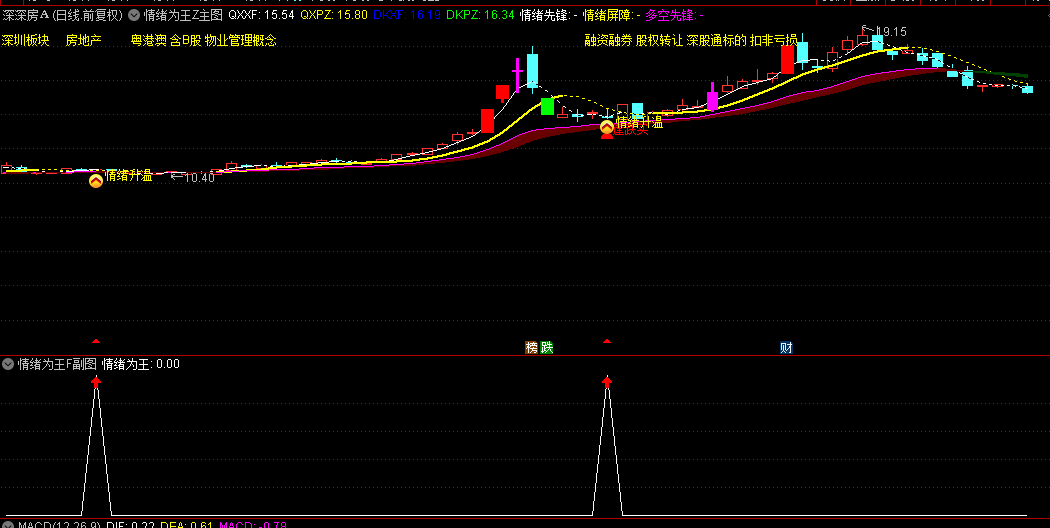The width and height of the screenshot is (1050, 528).
Task: Click the right 情绪升温 yellow arrow signal icon
Action: coord(607,127)
